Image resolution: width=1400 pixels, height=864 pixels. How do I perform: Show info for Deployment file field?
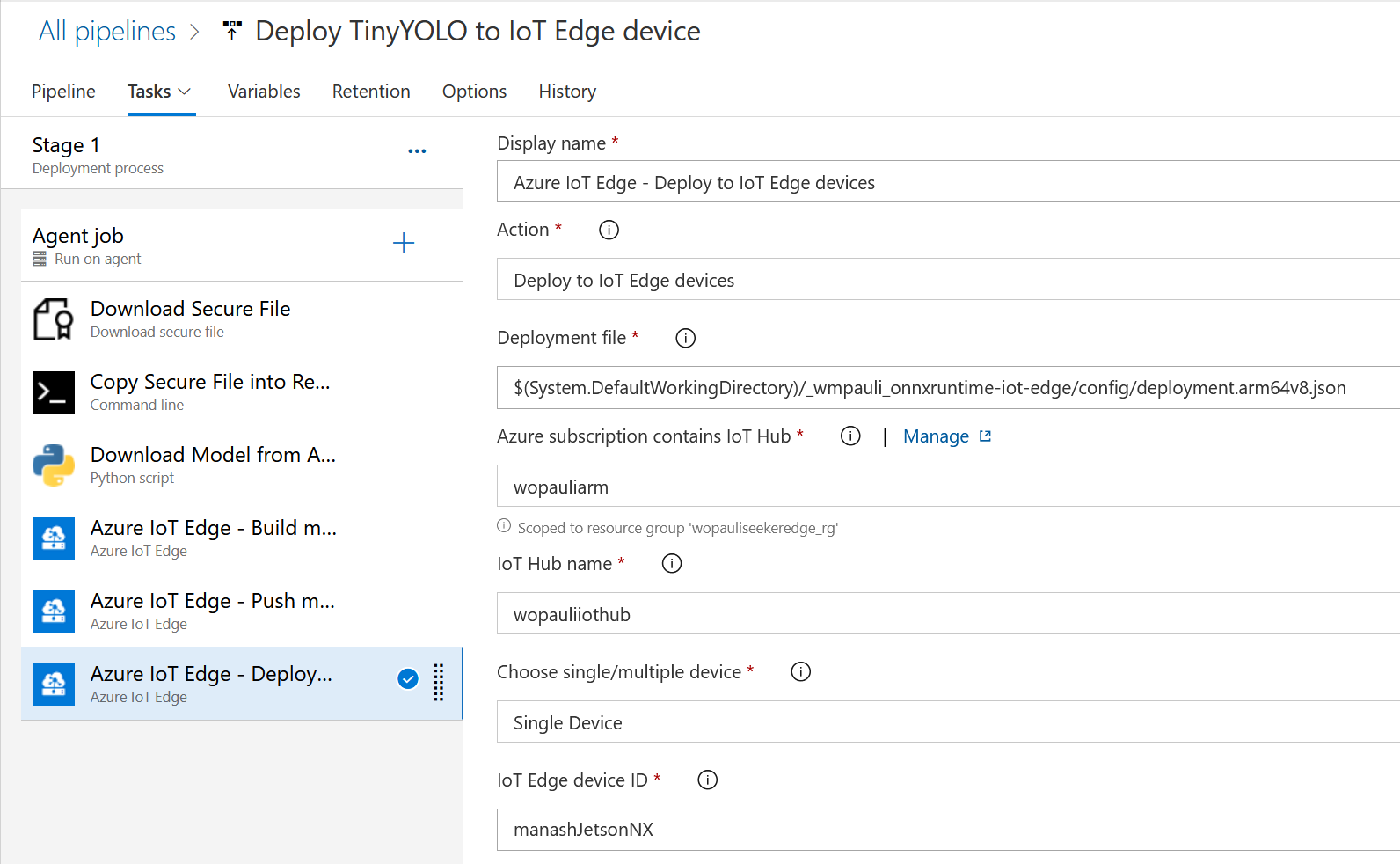(x=685, y=338)
